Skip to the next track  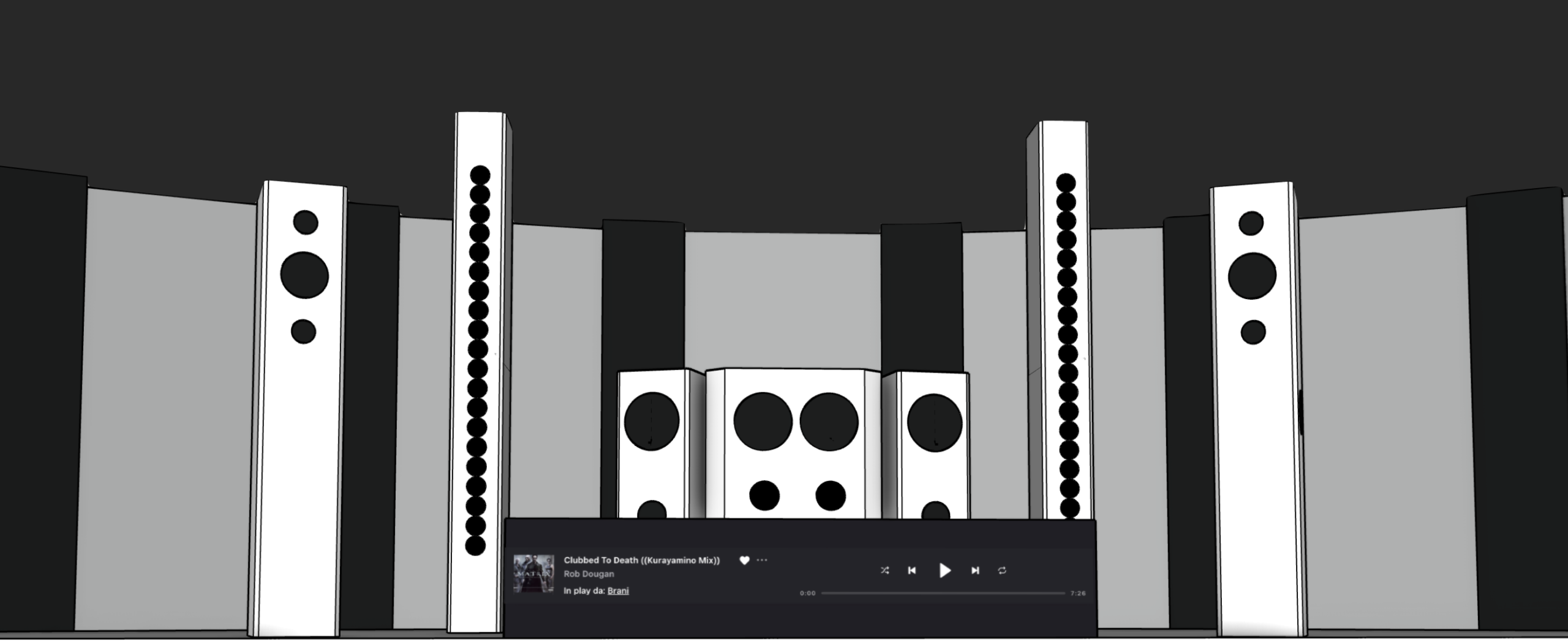point(975,571)
